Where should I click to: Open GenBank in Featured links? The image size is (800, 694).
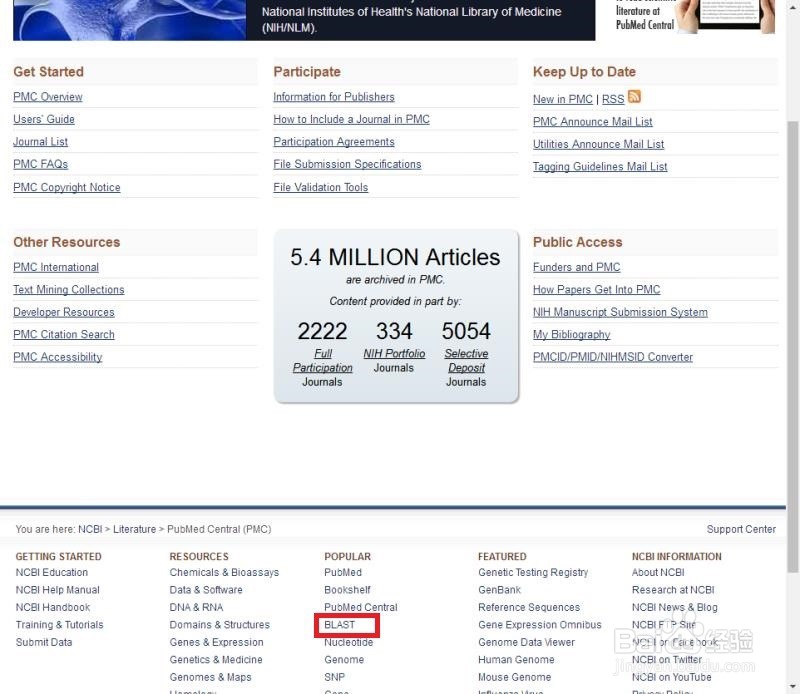point(499,590)
